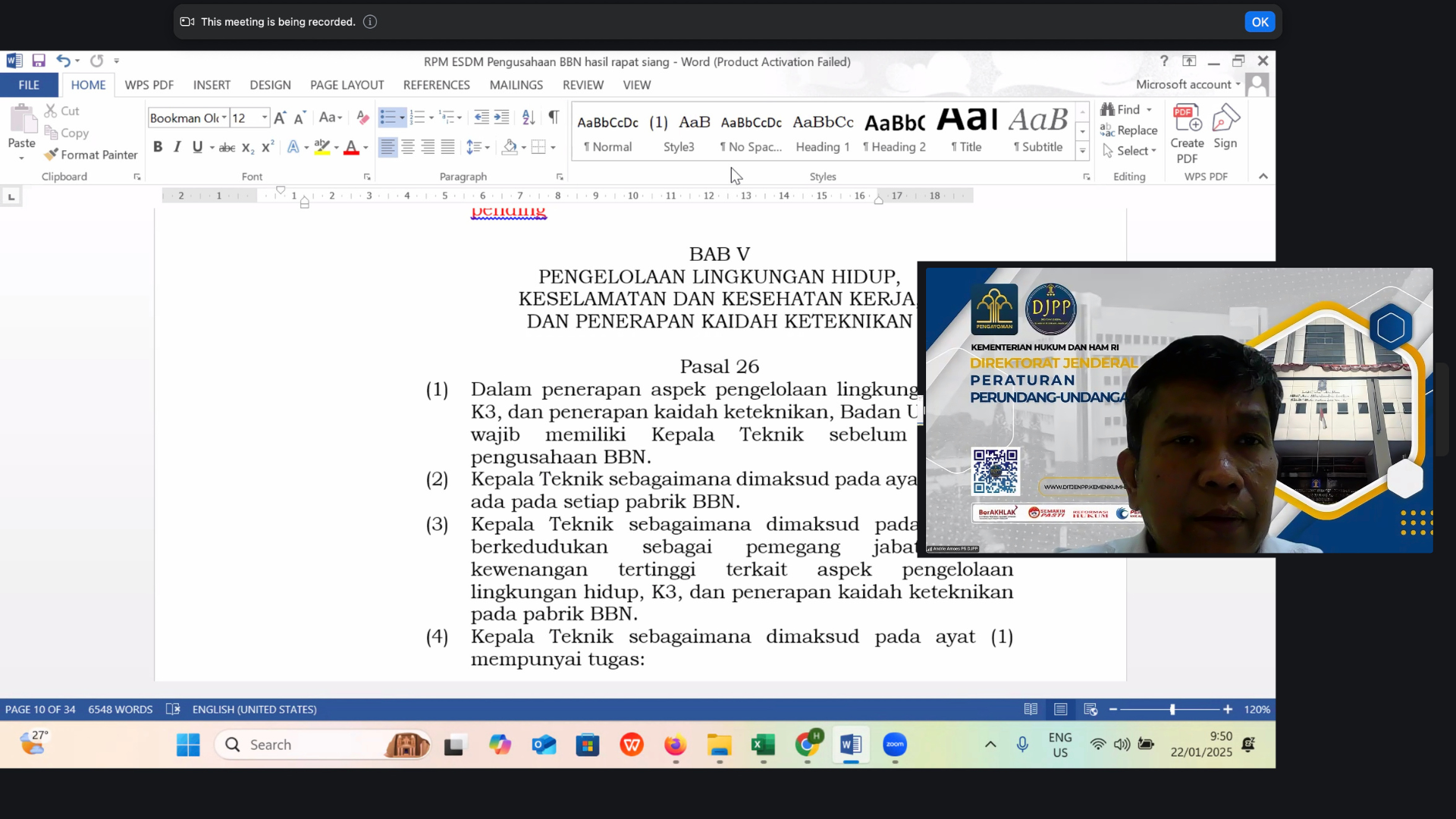Toggle Center paragraph alignment

pos(408,147)
